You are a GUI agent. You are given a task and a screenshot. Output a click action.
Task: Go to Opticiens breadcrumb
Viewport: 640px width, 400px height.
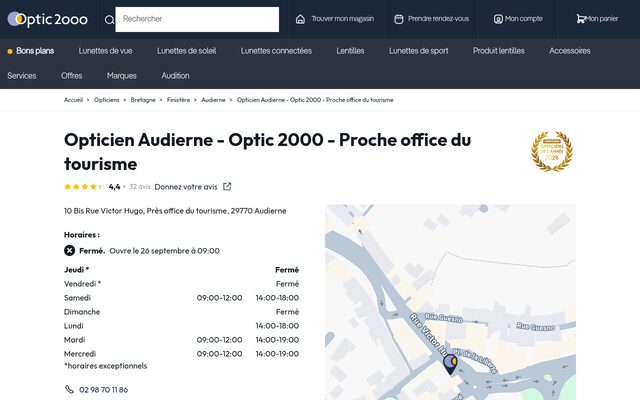(x=107, y=100)
